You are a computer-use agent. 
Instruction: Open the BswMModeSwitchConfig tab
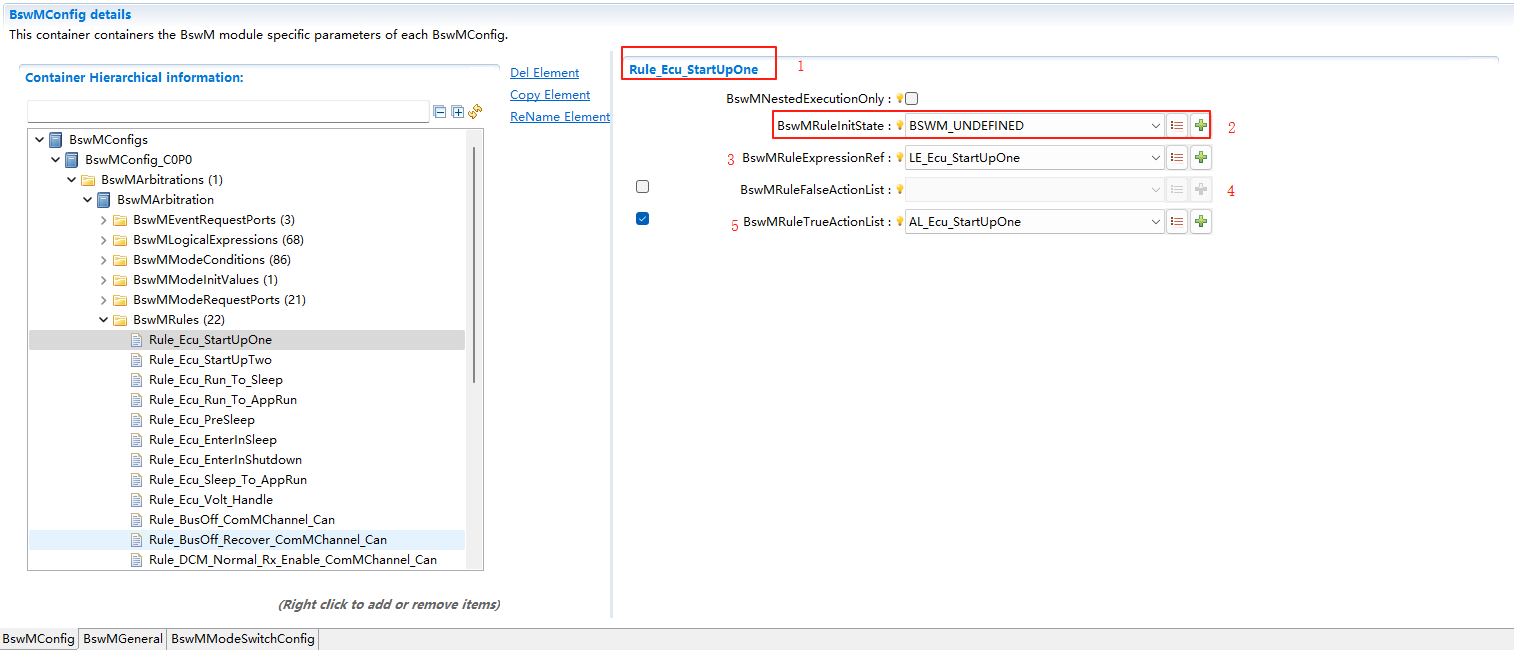tap(243, 639)
